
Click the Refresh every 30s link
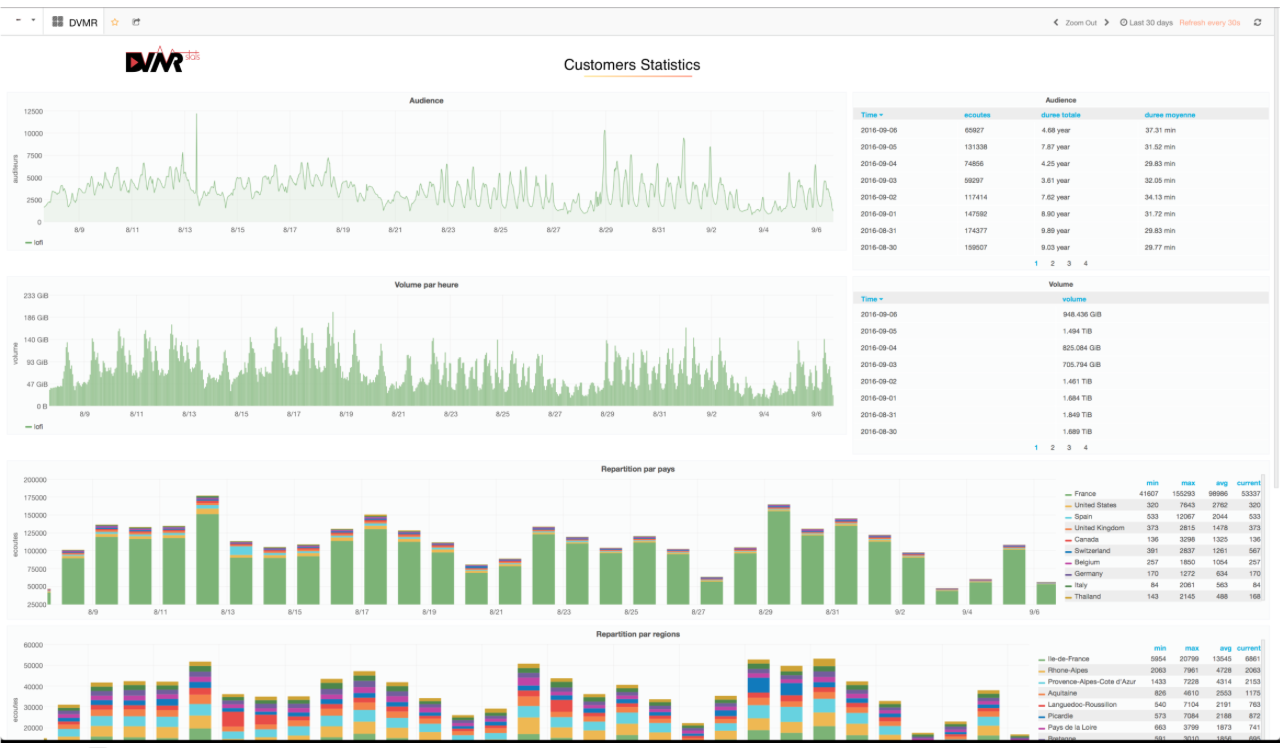1209,22
